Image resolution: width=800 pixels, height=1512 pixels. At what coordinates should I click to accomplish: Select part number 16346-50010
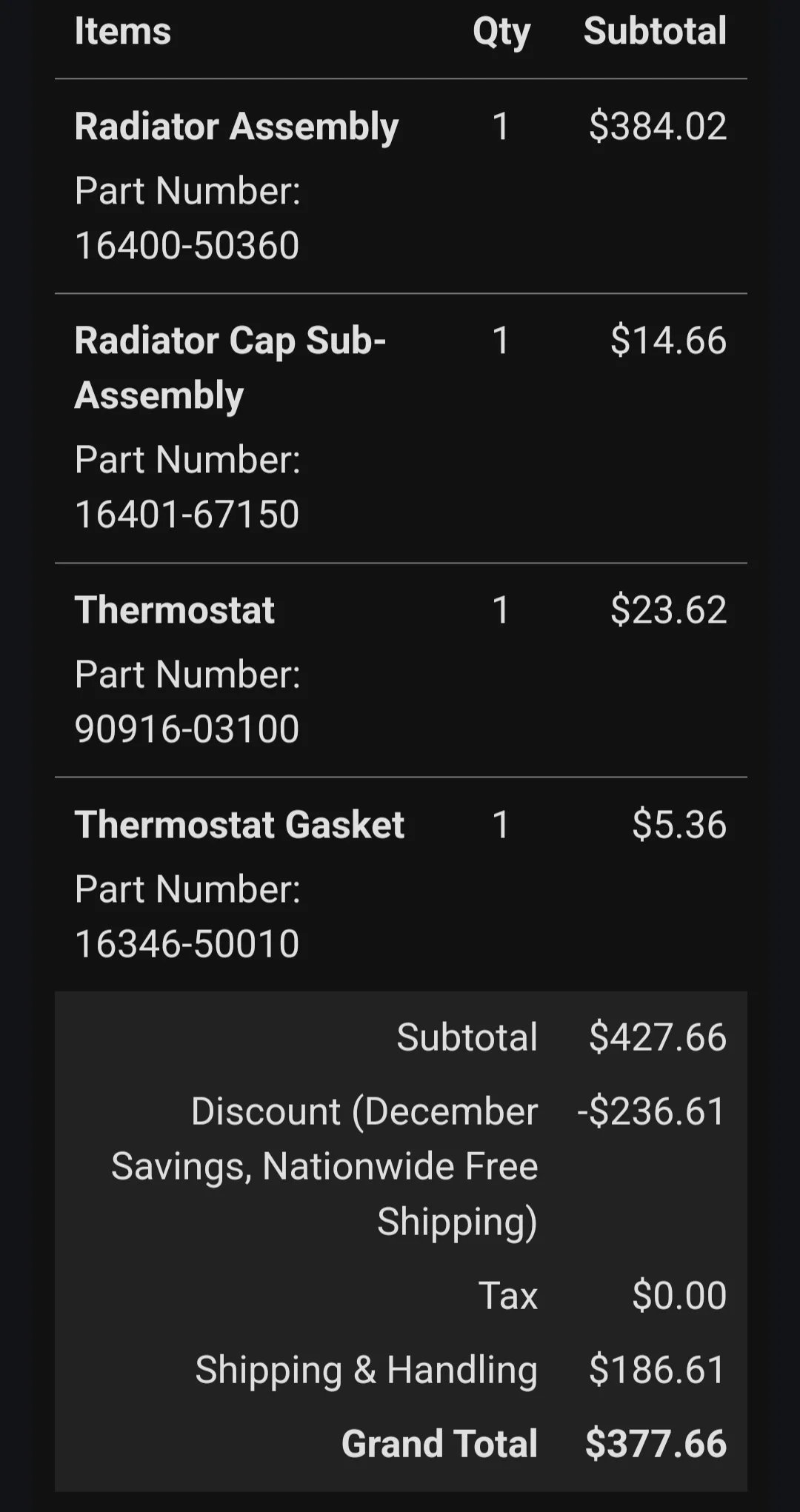click(x=187, y=943)
